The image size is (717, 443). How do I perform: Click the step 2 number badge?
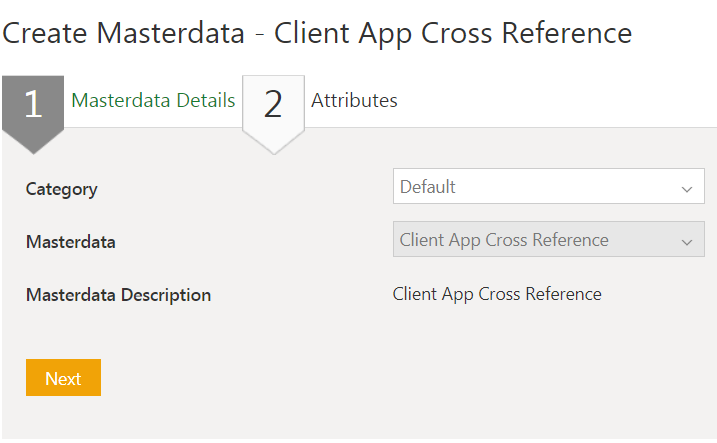click(273, 104)
